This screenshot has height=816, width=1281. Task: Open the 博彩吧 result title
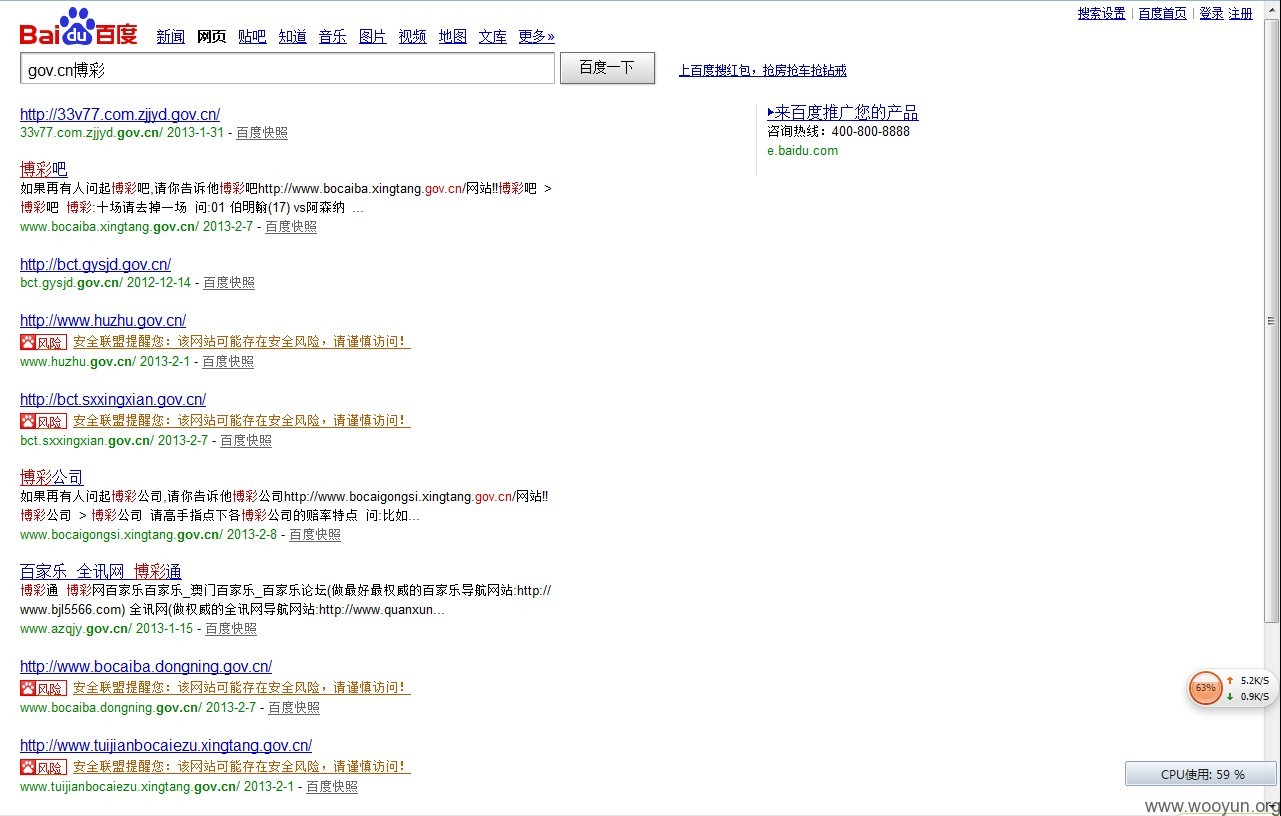point(43,169)
